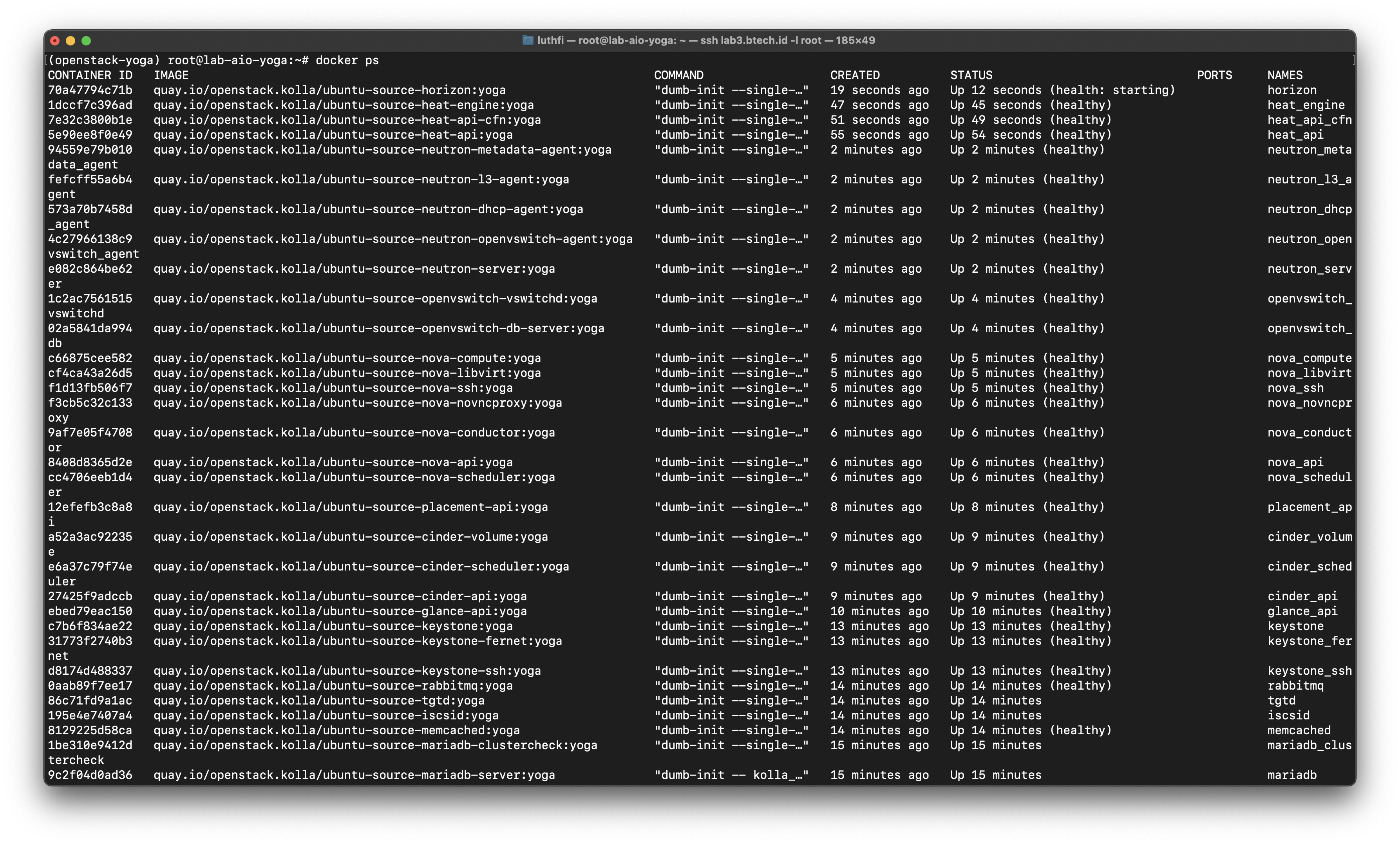Click the openvswitch-vswitchd:yoga image name
The height and width of the screenshot is (844, 1400).
376,299
